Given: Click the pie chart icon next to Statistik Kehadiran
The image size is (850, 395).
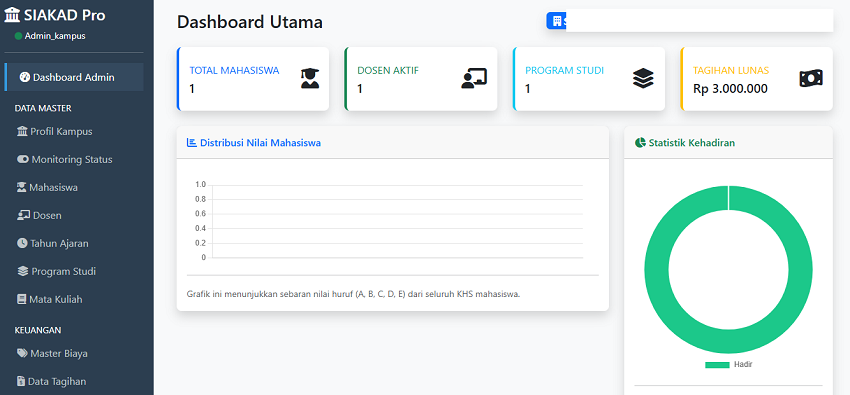Looking at the screenshot, I should click(640, 143).
